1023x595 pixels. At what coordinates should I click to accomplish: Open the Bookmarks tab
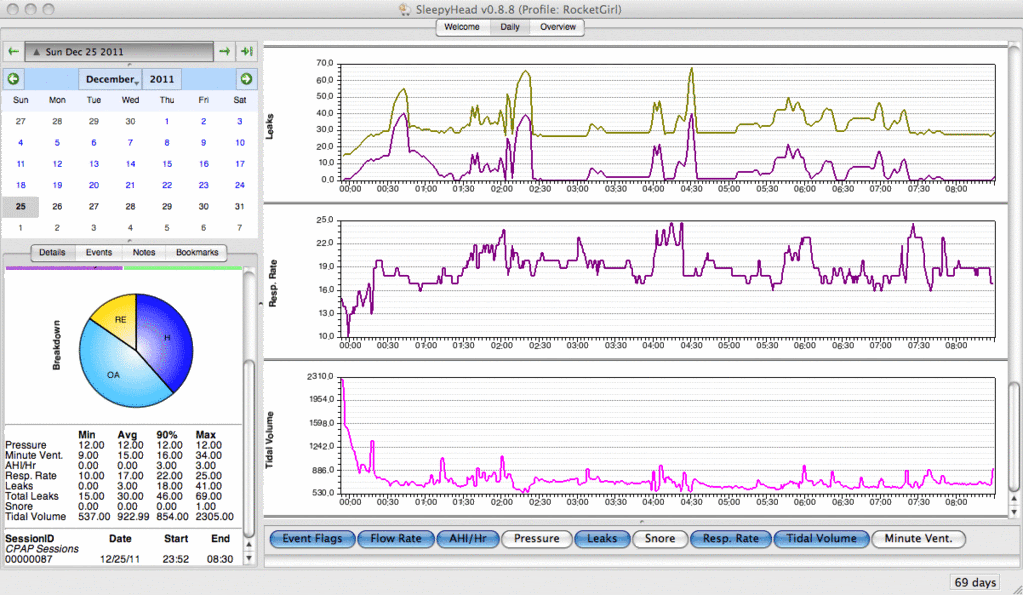click(197, 252)
